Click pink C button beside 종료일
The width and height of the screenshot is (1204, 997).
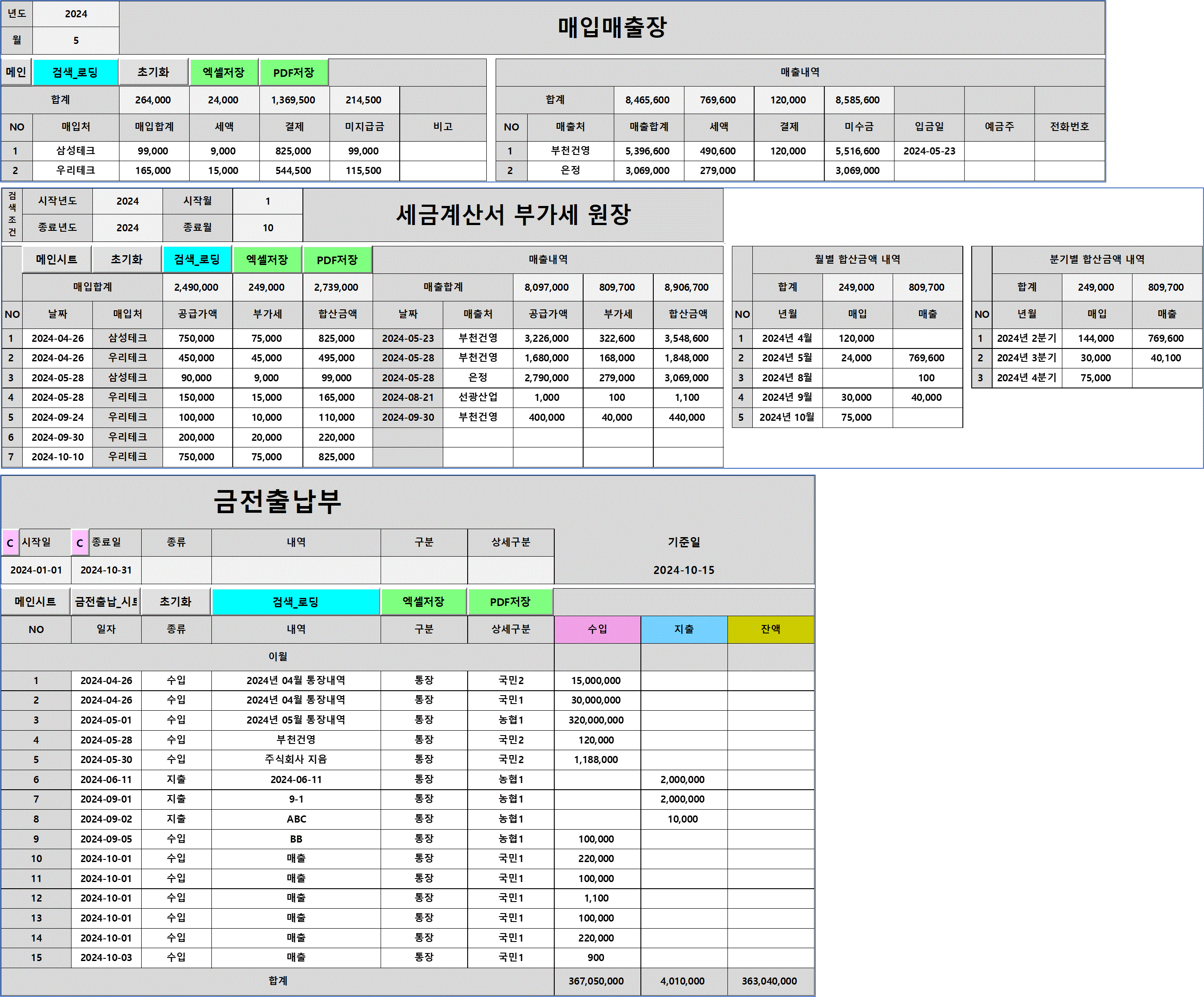[80, 542]
